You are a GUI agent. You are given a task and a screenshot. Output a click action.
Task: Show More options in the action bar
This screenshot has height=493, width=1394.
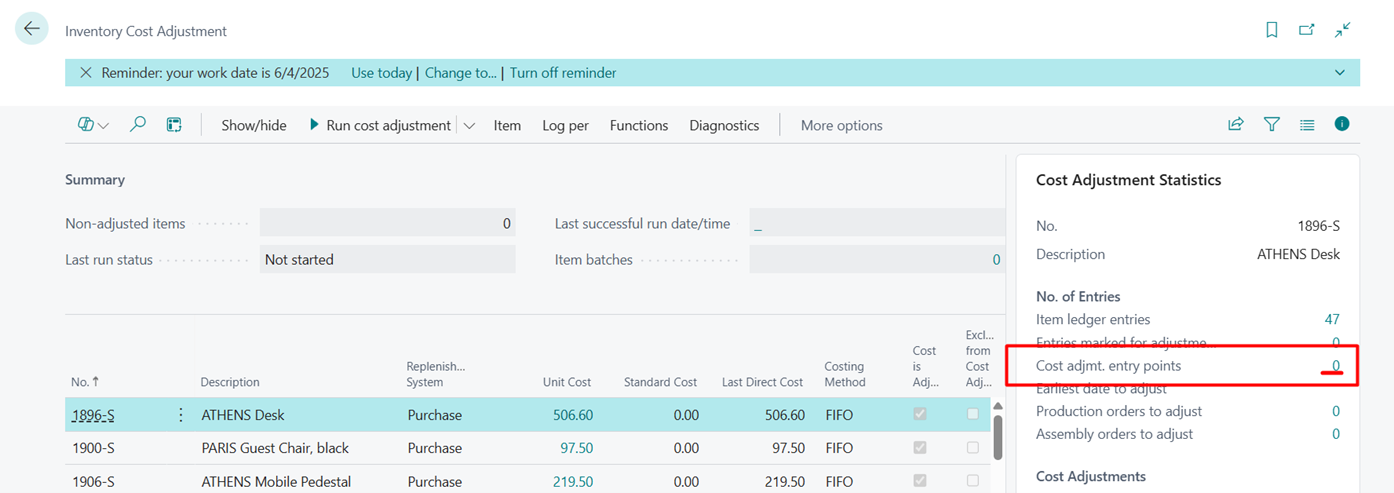tap(842, 125)
